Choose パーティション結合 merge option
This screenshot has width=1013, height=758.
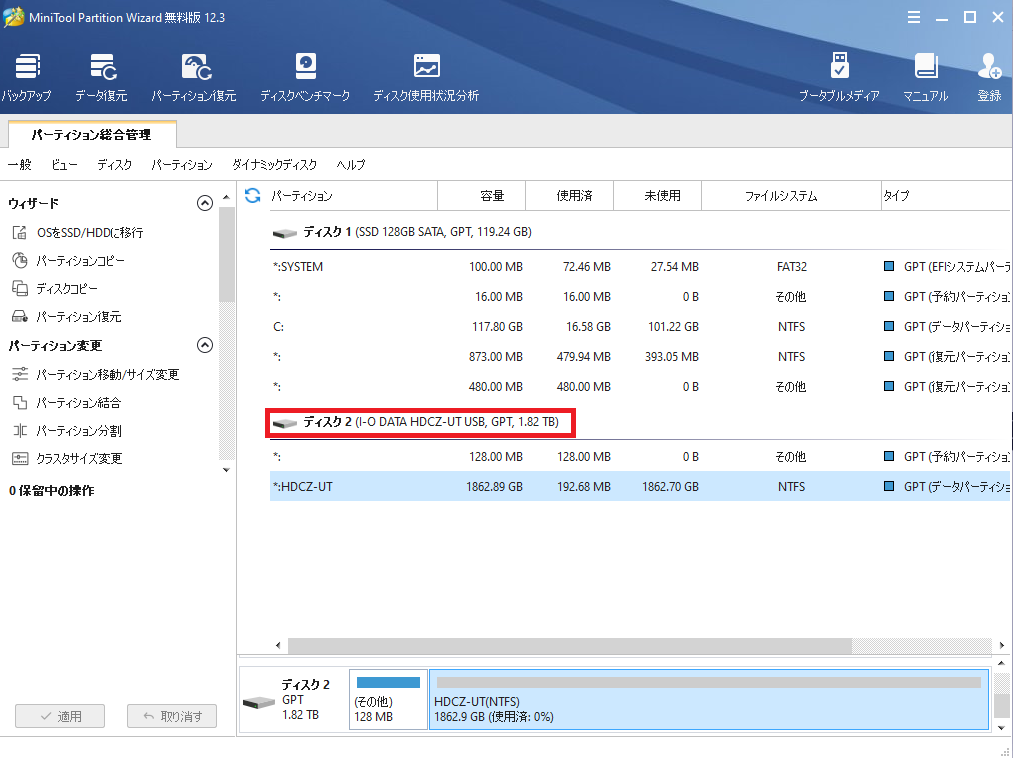[67, 403]
